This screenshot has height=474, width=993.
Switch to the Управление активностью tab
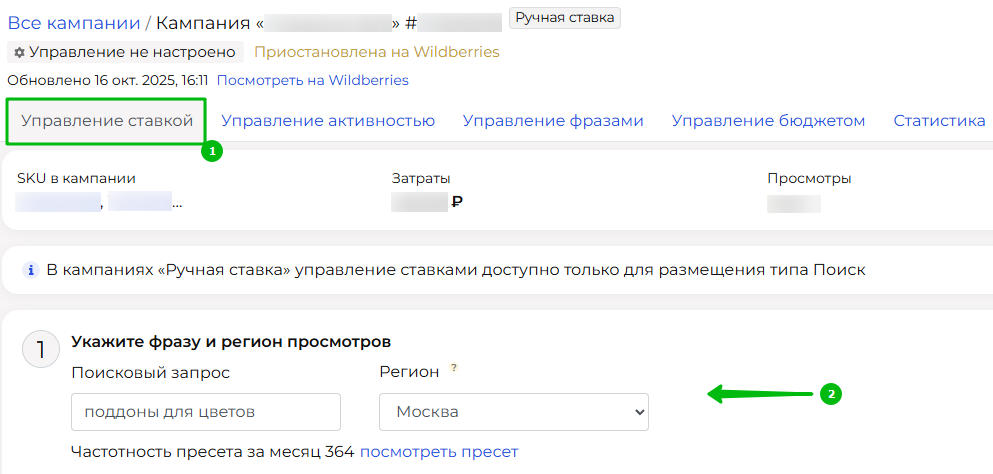point(328,121)
